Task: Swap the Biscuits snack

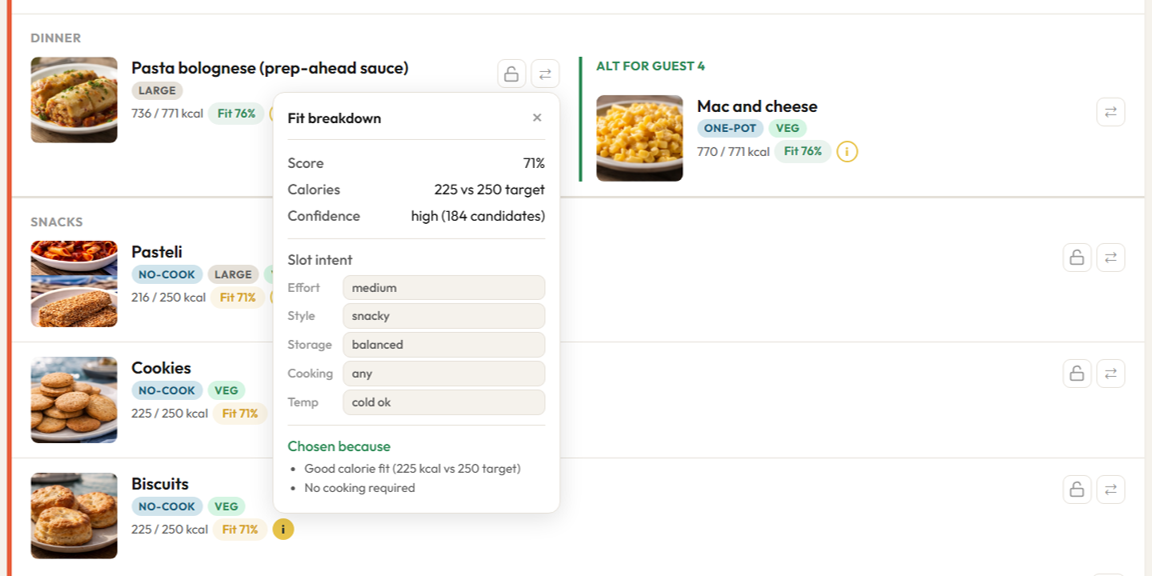Action: pyautogui.click(x=1110, y=490)
